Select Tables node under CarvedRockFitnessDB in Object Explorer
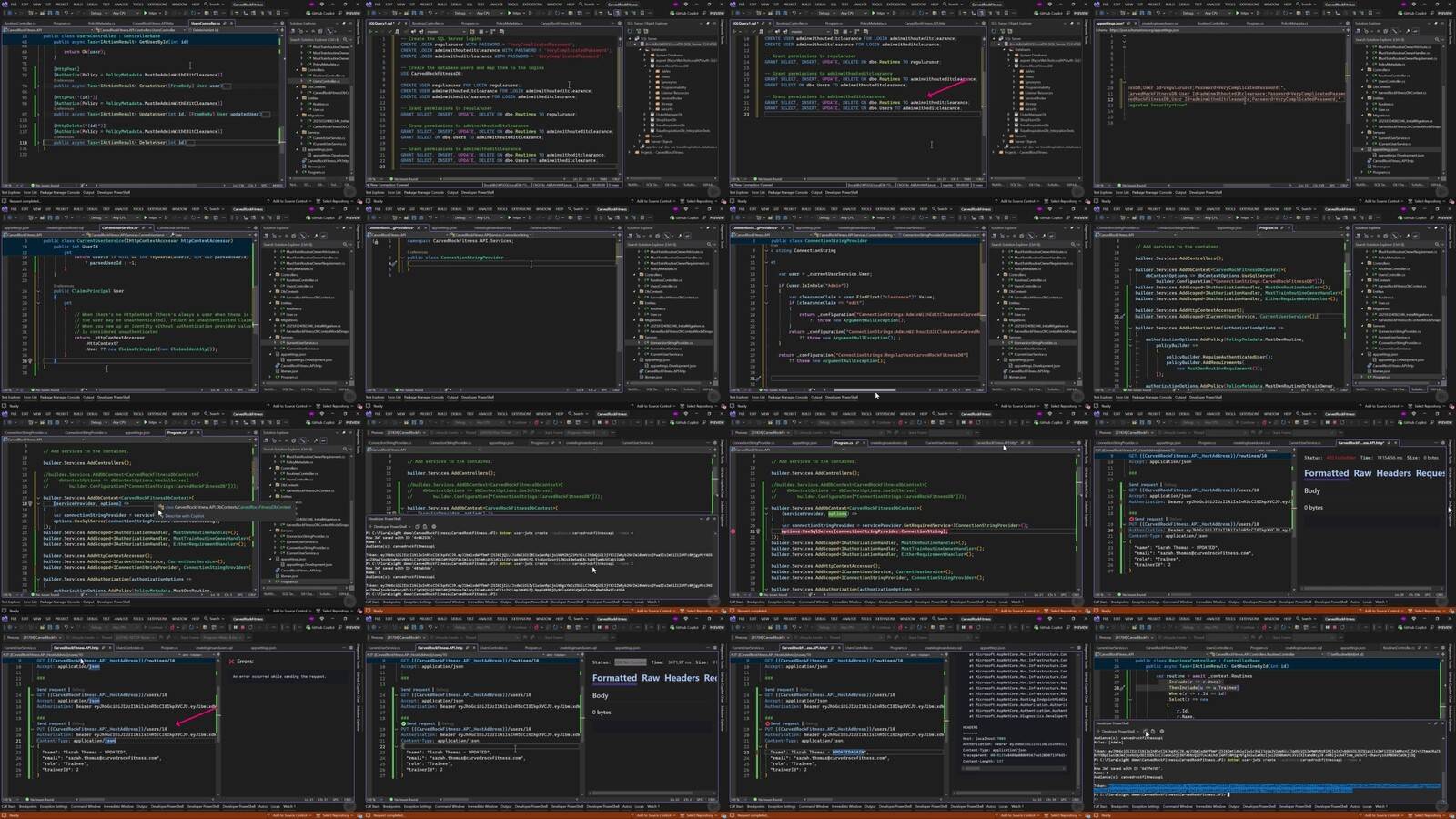 pos(665,71)
